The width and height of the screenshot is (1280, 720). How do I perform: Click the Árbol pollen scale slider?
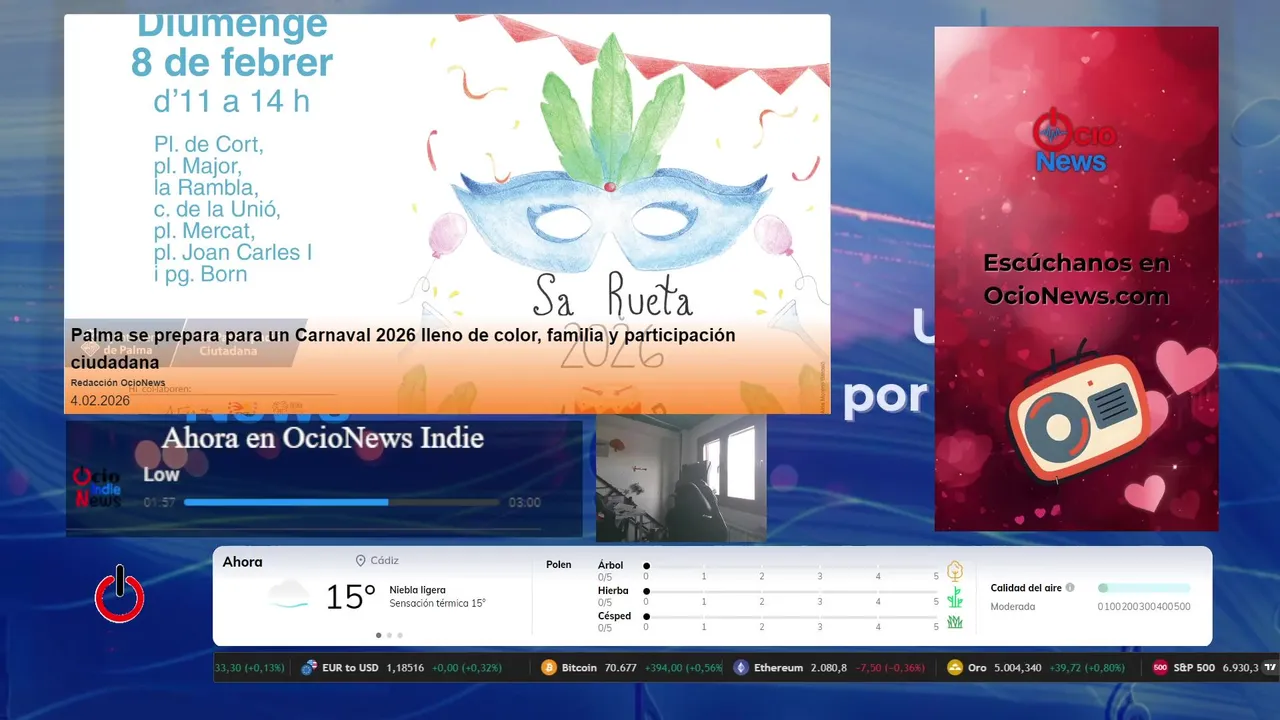pyautogui.click(x=791, y=566)
